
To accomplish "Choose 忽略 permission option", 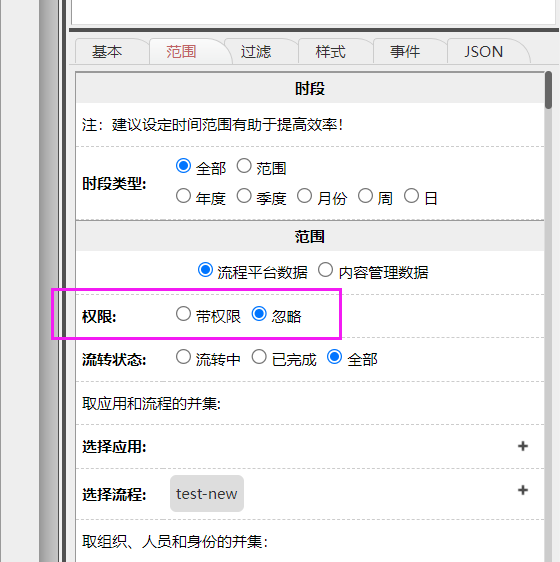I will click(259, 314).
